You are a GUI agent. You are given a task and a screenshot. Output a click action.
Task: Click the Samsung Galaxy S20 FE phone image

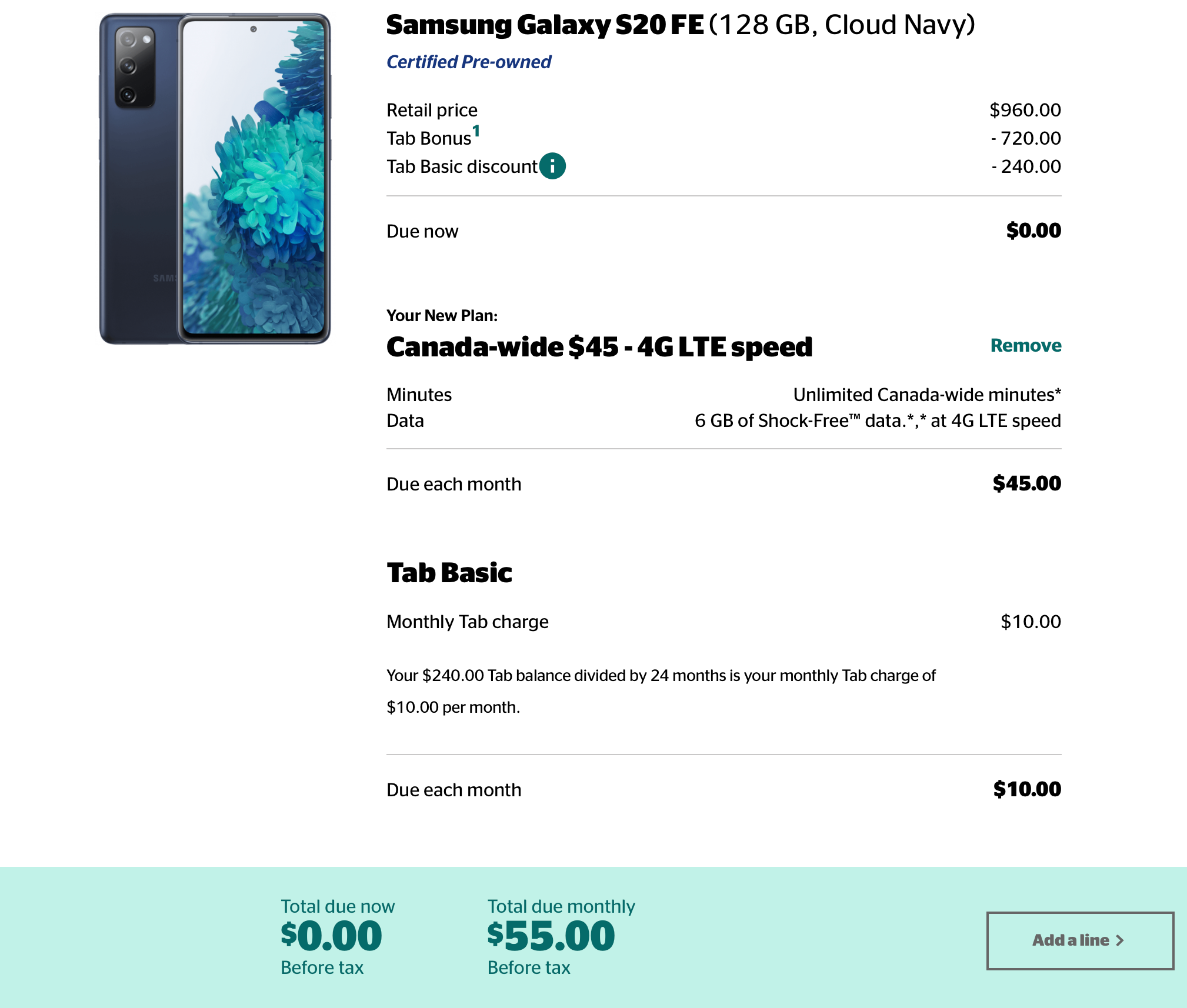click(x=215, y=179)
